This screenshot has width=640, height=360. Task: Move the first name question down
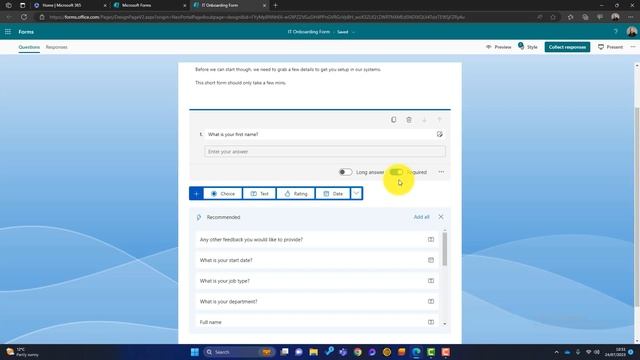[424, 120]
